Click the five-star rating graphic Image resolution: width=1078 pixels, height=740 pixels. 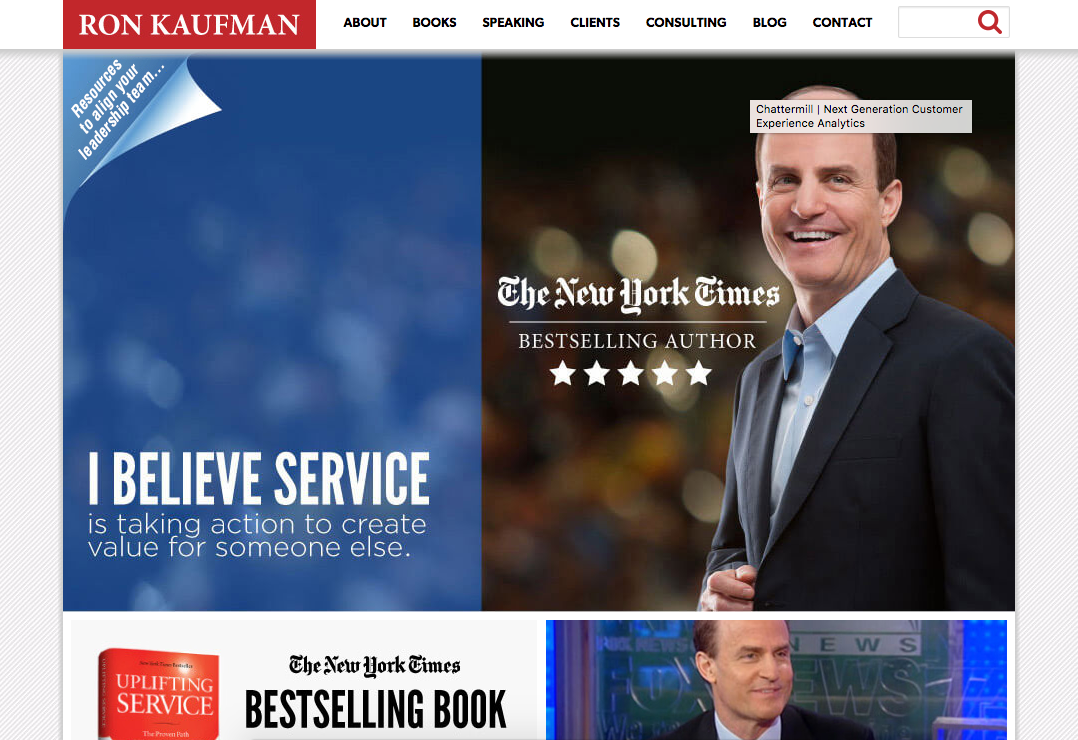(630, 373)
